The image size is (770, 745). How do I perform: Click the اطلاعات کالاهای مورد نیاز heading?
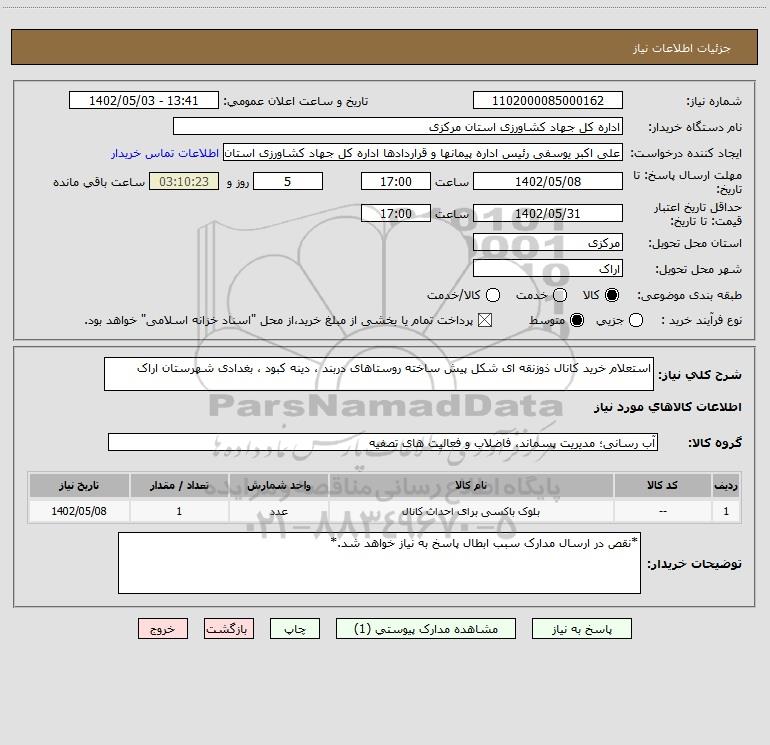[668, 407]
